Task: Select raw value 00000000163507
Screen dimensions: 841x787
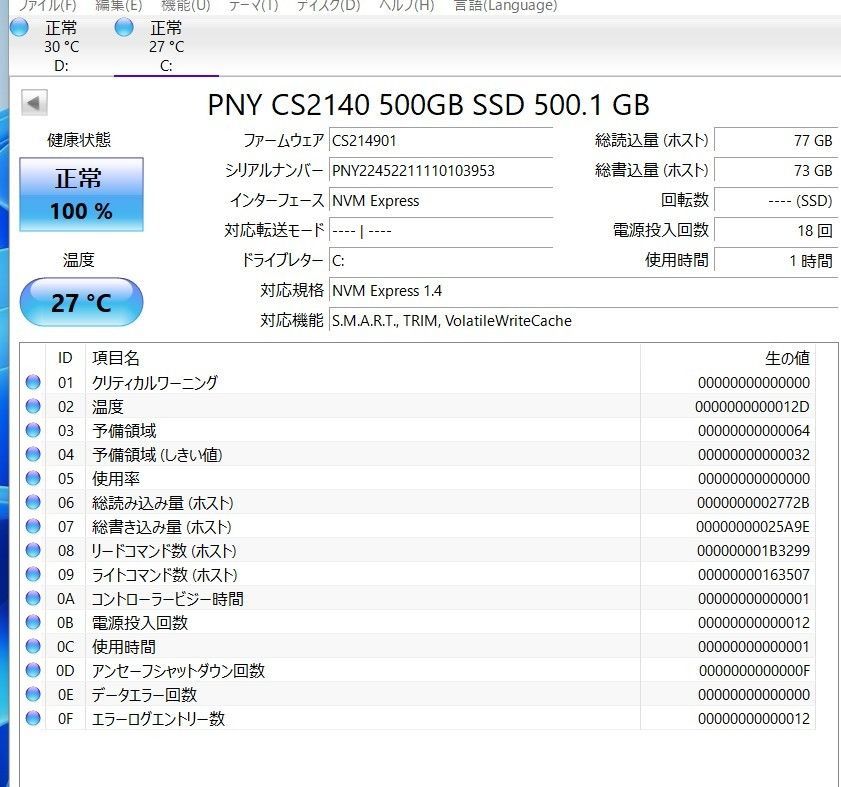Action: coord(754,575)
